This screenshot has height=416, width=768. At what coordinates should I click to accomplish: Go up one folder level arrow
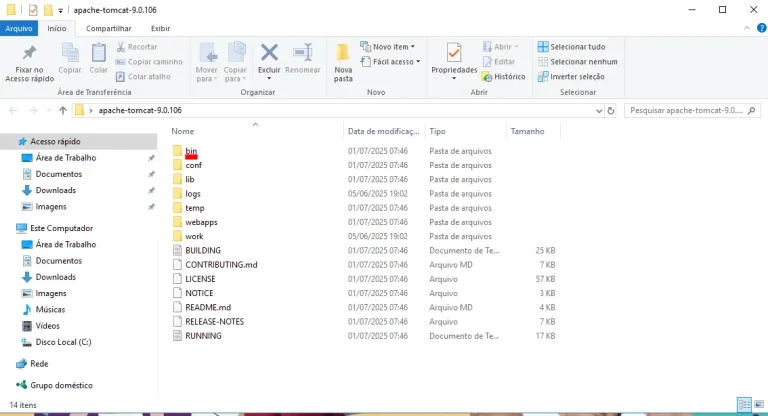click(x=63, y=111)
